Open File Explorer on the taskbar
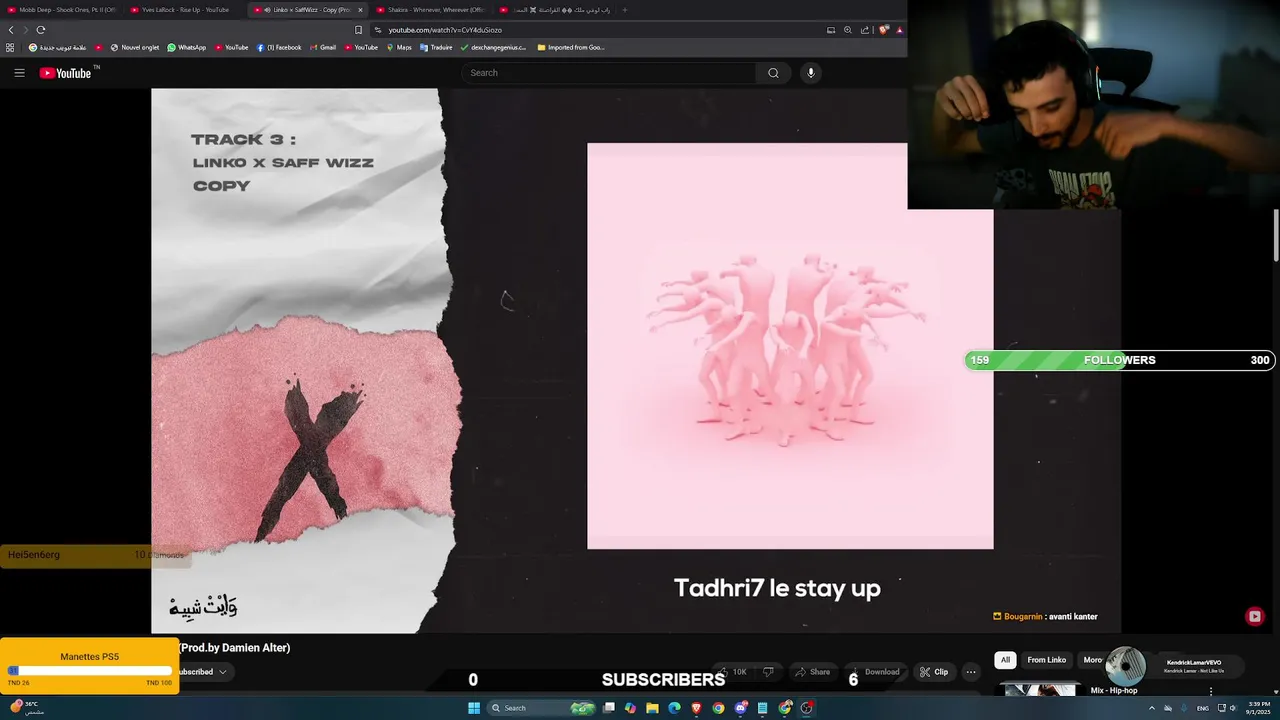 coord(652,708)
